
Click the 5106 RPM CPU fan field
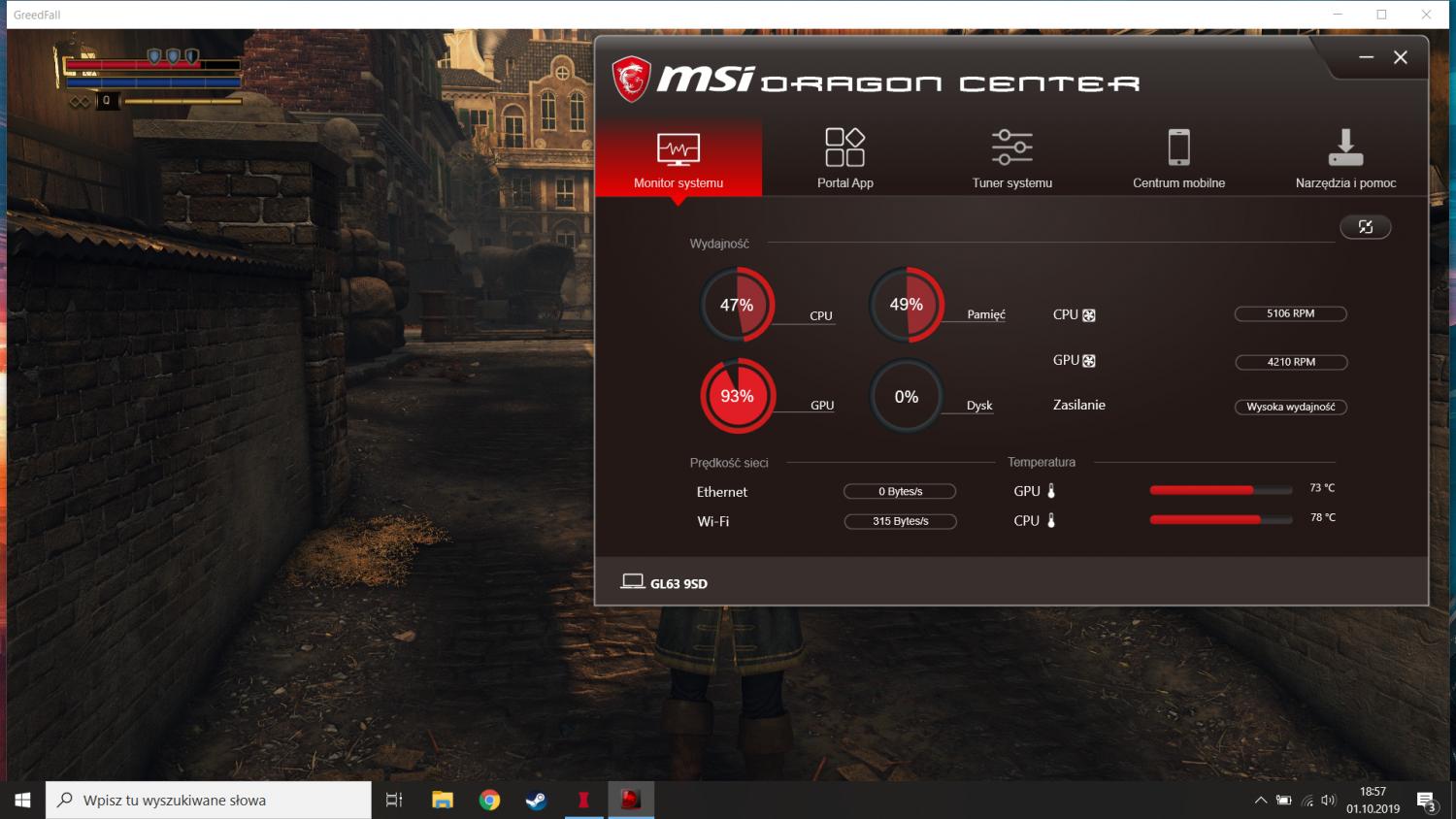pyautogui.click(x=1290, y=313)
